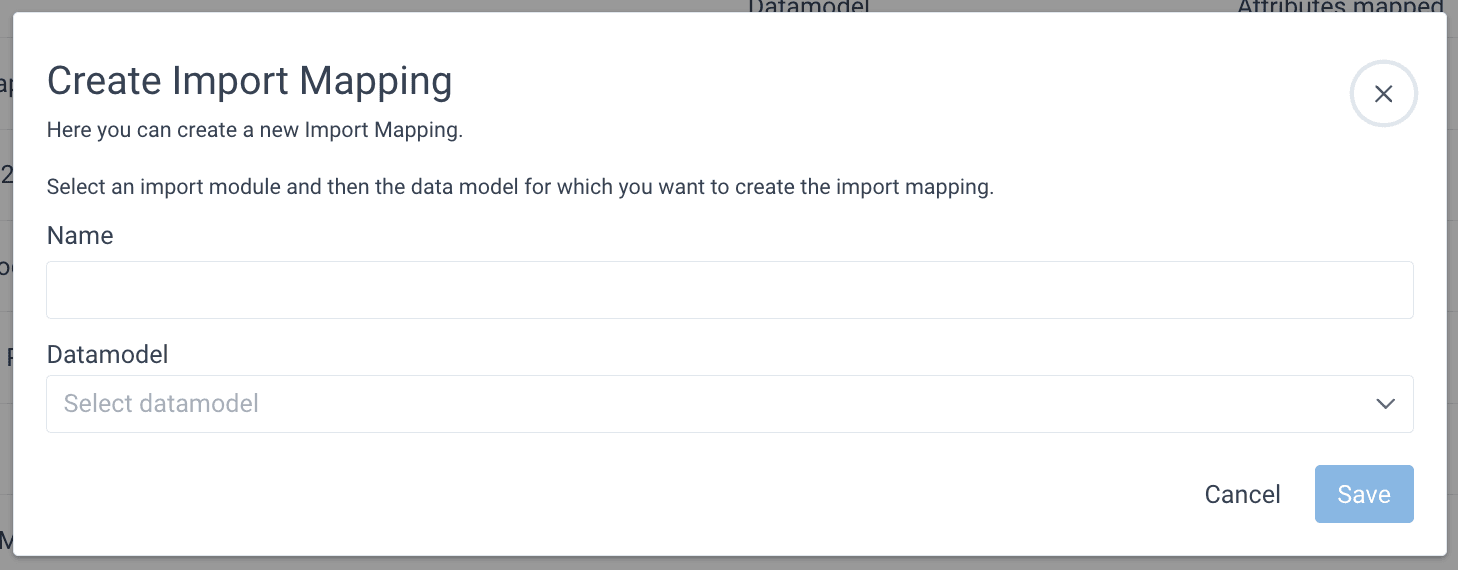This screenshot has width=1458, height=570.
Task: Click the Datamodel chevron arrow
Action: 1385,404
